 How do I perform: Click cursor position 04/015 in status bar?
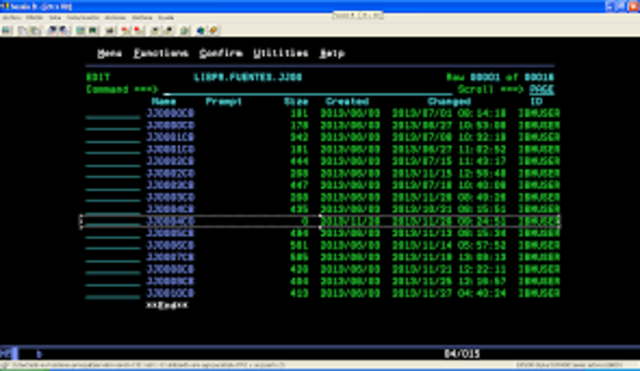click(462, 354)
